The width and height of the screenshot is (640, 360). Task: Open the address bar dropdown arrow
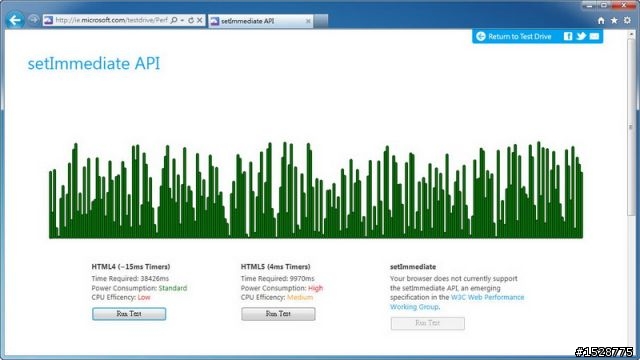click(x=182, y=20)
